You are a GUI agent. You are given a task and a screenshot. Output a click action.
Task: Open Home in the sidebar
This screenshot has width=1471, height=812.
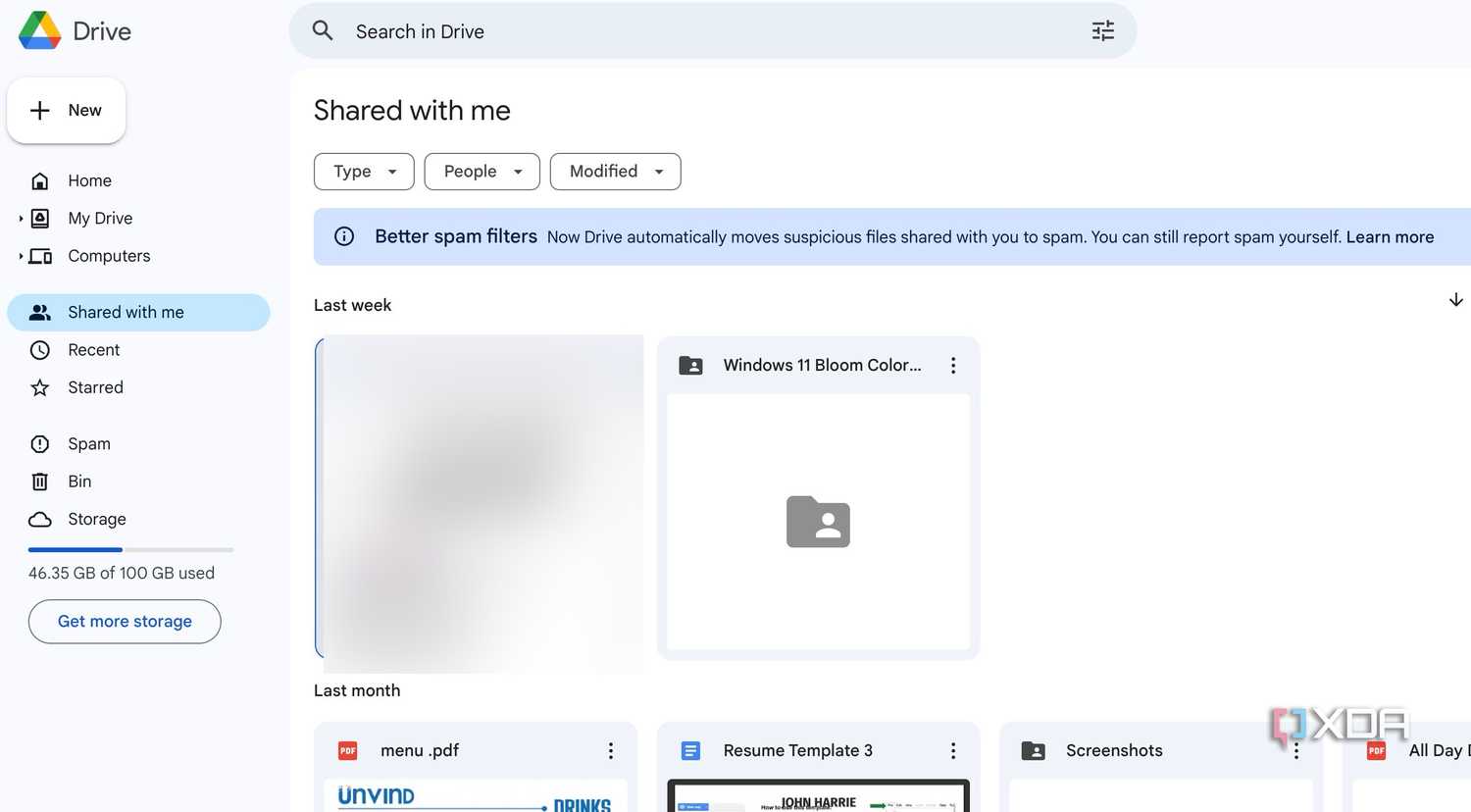tap(89, 180)
